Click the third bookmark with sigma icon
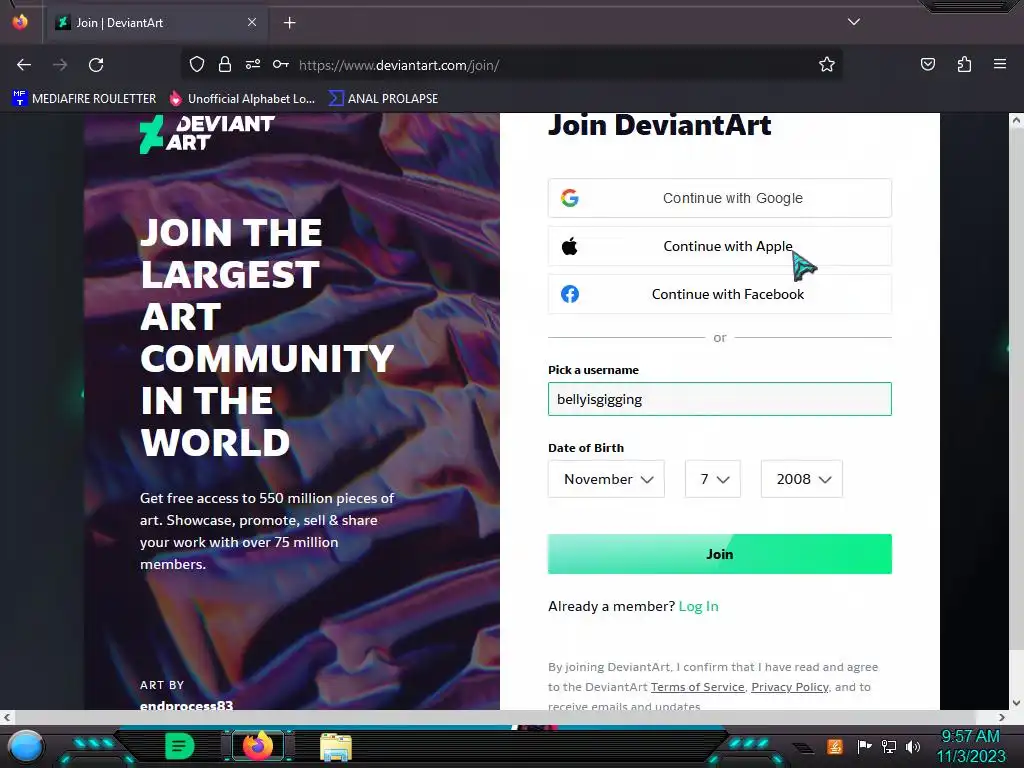Viewport: 1024px width, 768px height. 383,99
